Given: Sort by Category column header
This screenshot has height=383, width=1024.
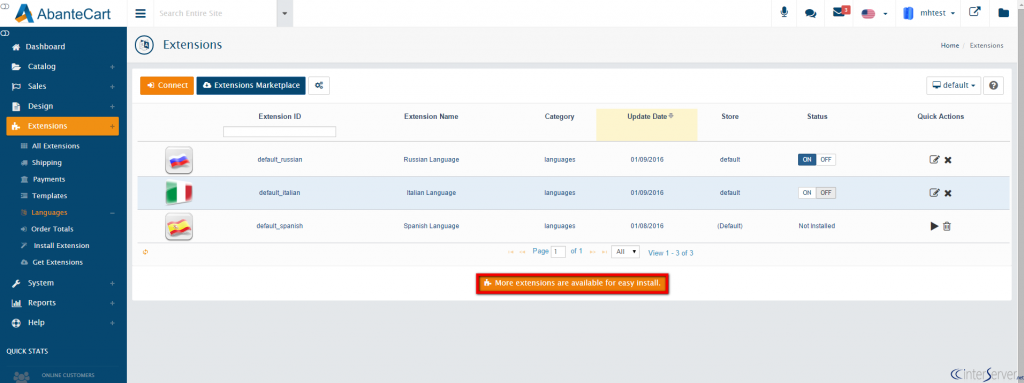Looking at the screenshot, I should coord(560,116).
